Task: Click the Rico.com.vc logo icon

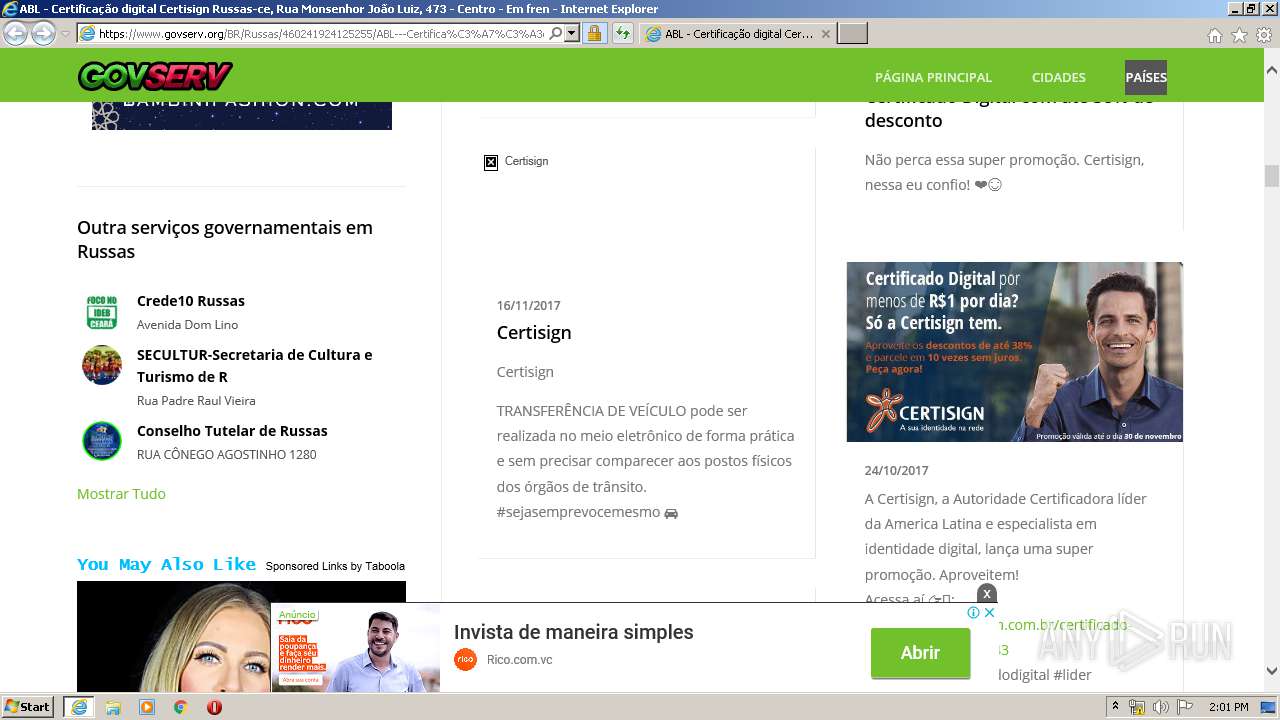Action: [466, 659]
